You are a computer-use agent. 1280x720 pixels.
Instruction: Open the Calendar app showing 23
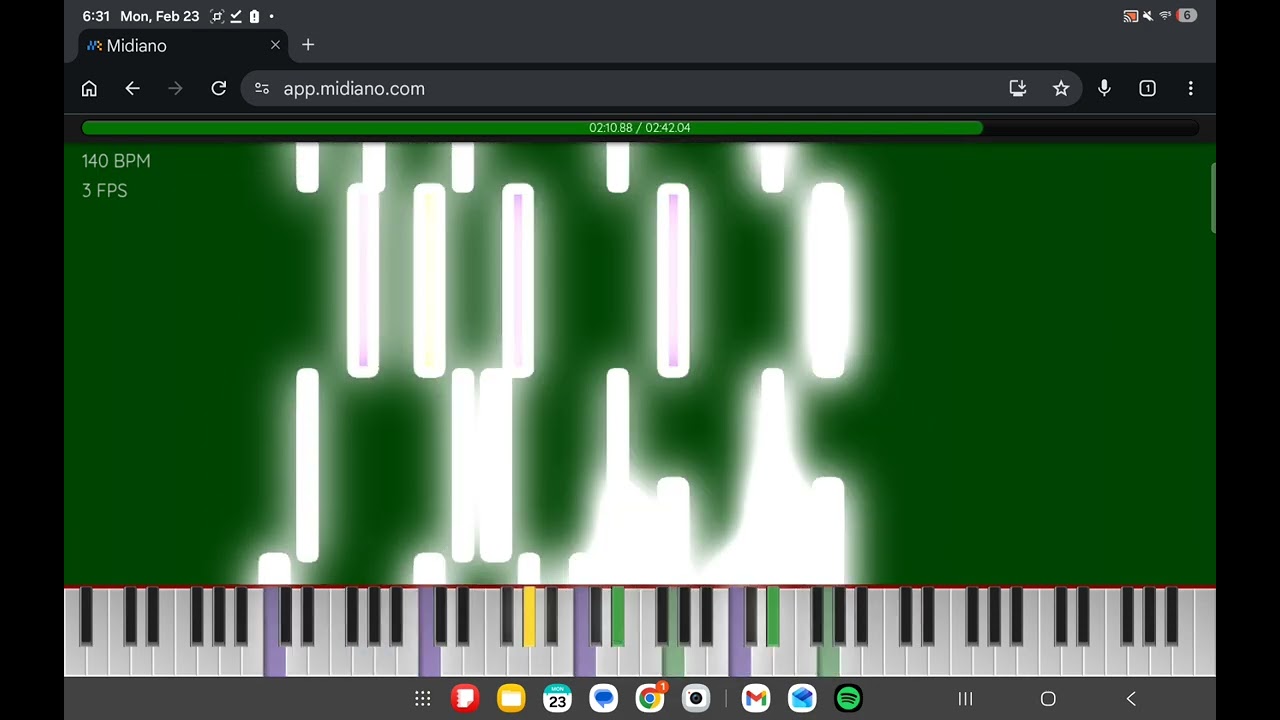pyautogui.click(x=557, y=698)
